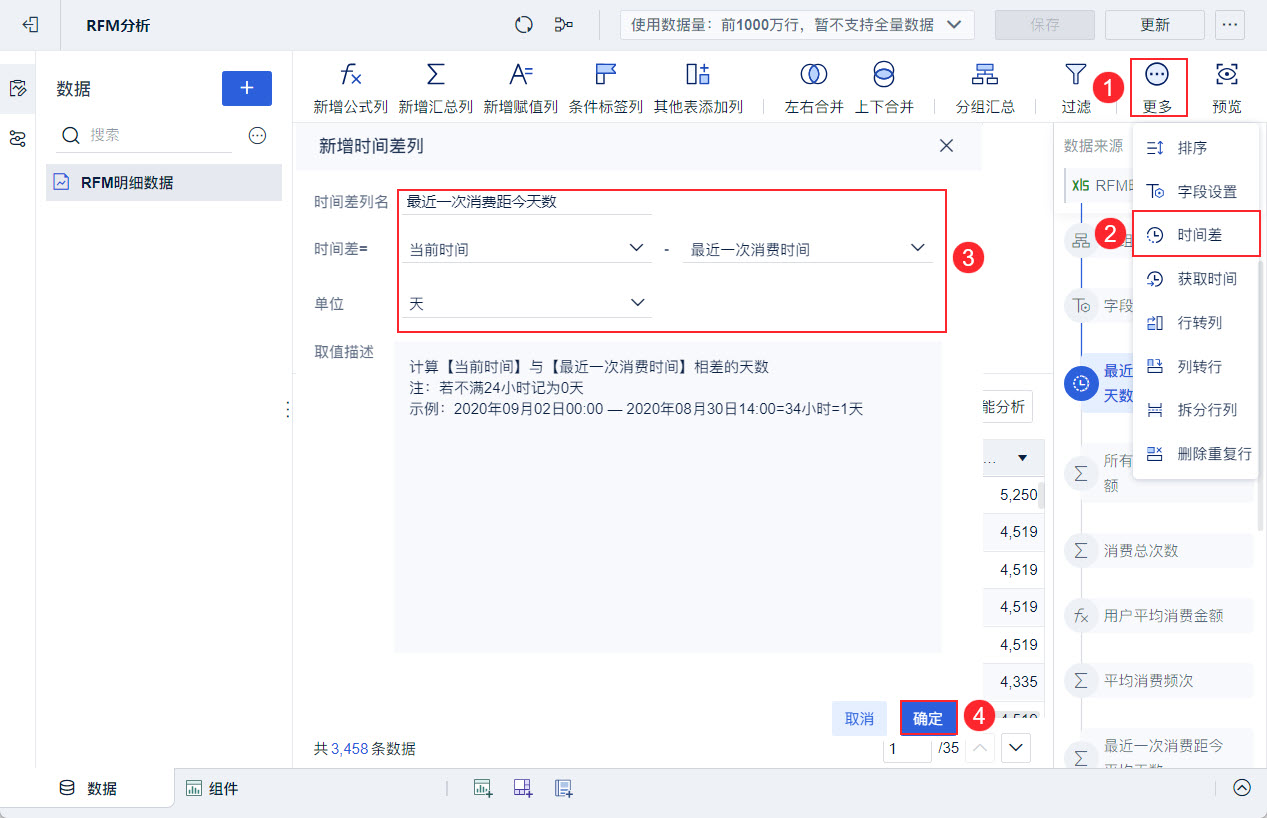Select 时间差 from the more menu

(x=1195, y=235)
